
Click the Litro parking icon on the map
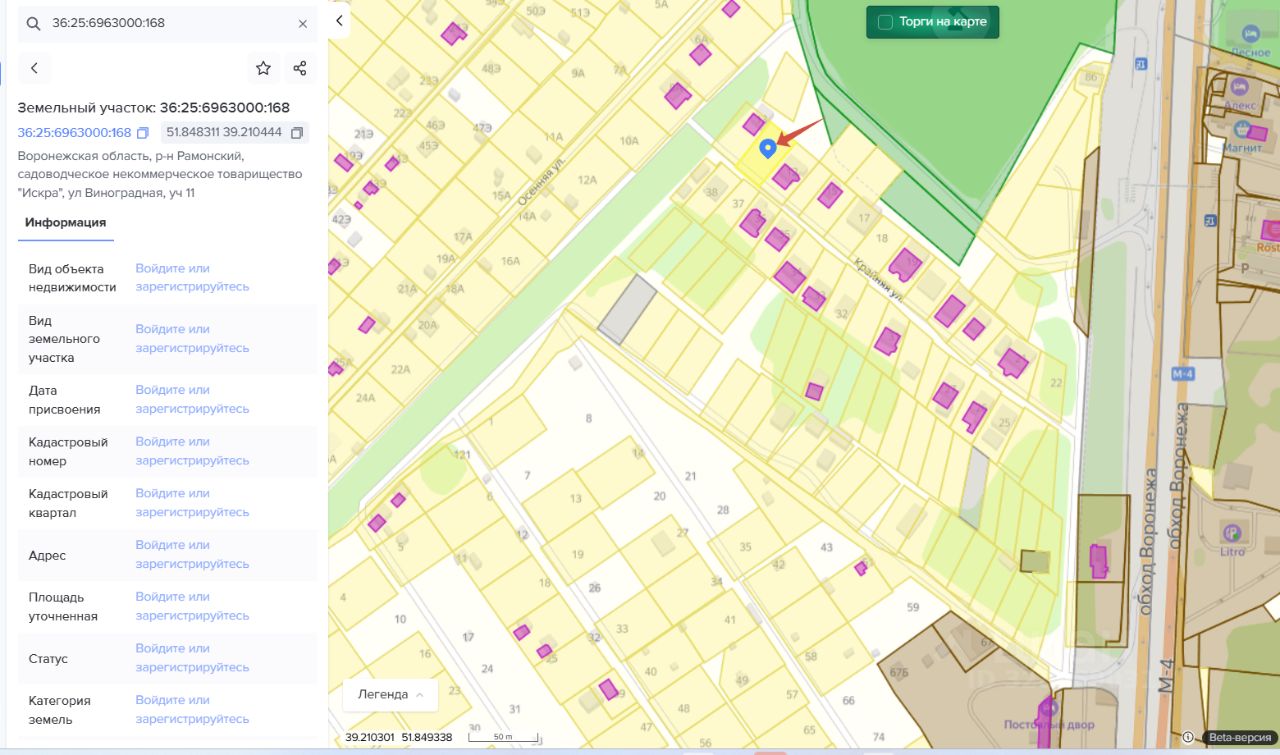coord(1232,533)
